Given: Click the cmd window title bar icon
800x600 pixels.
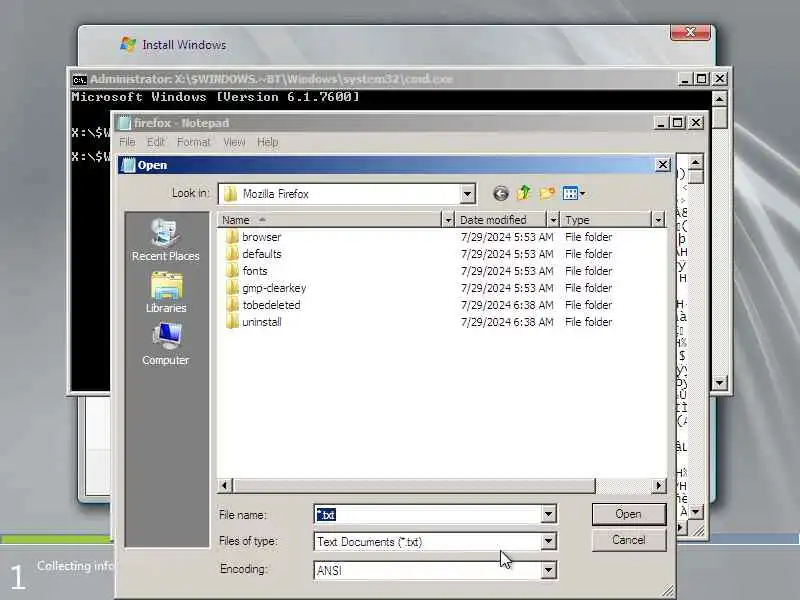Looking at the screenshot, I should pyautogui.click(x=79, y=80).
